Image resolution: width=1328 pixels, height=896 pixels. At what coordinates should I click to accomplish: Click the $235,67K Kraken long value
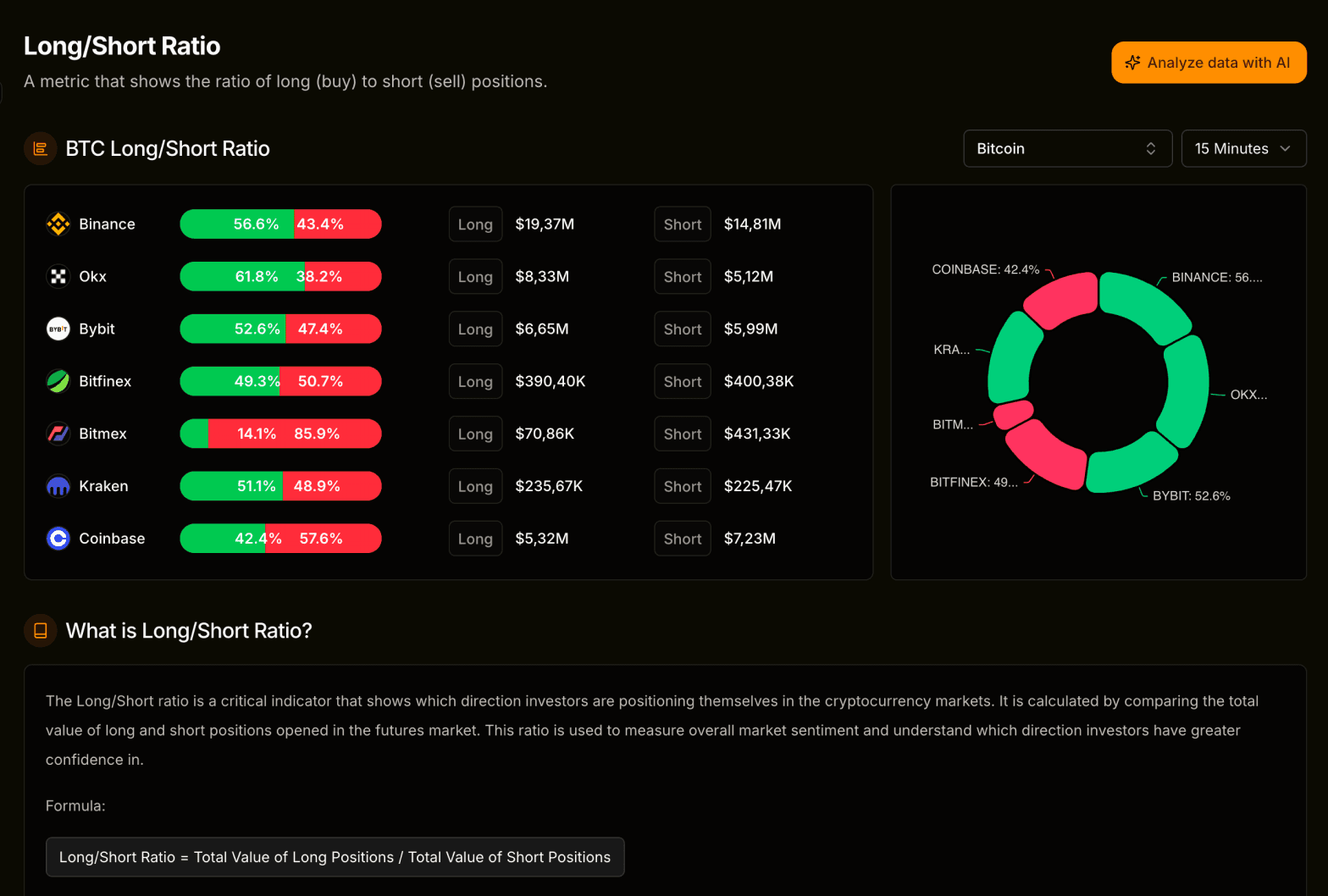point(549,487)
